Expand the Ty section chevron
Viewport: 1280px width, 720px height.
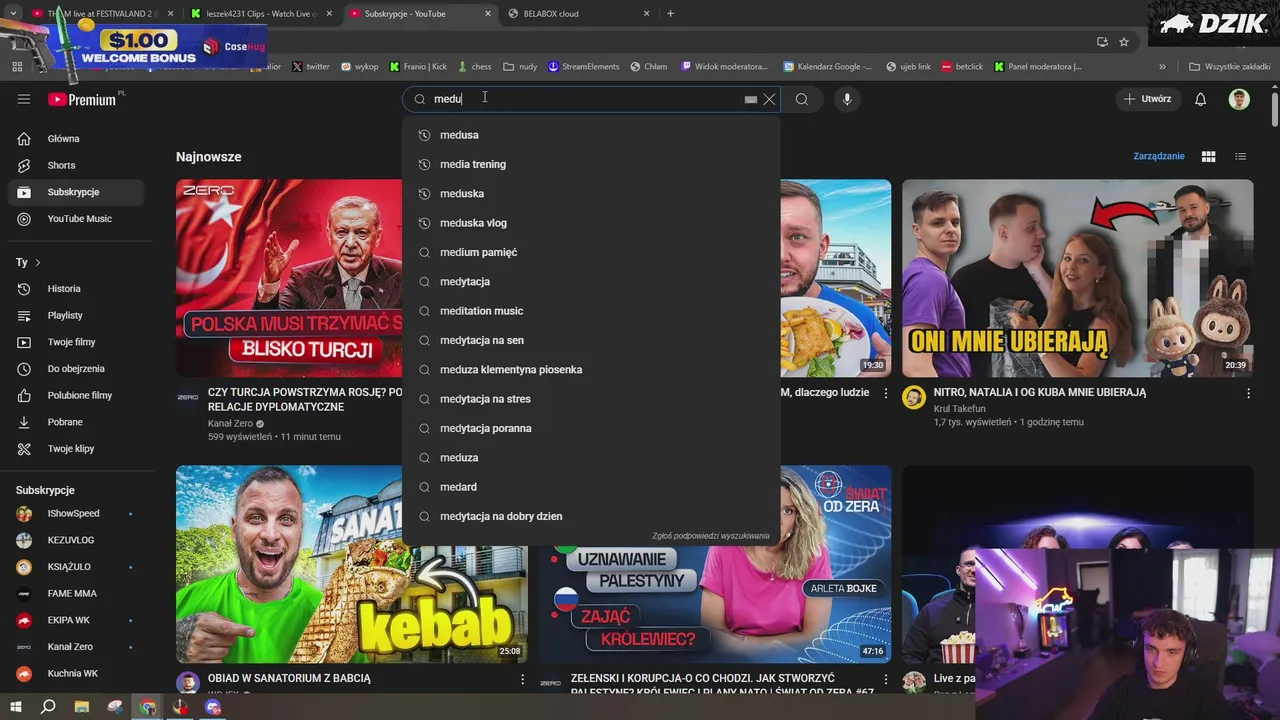(x=38, y=262)
